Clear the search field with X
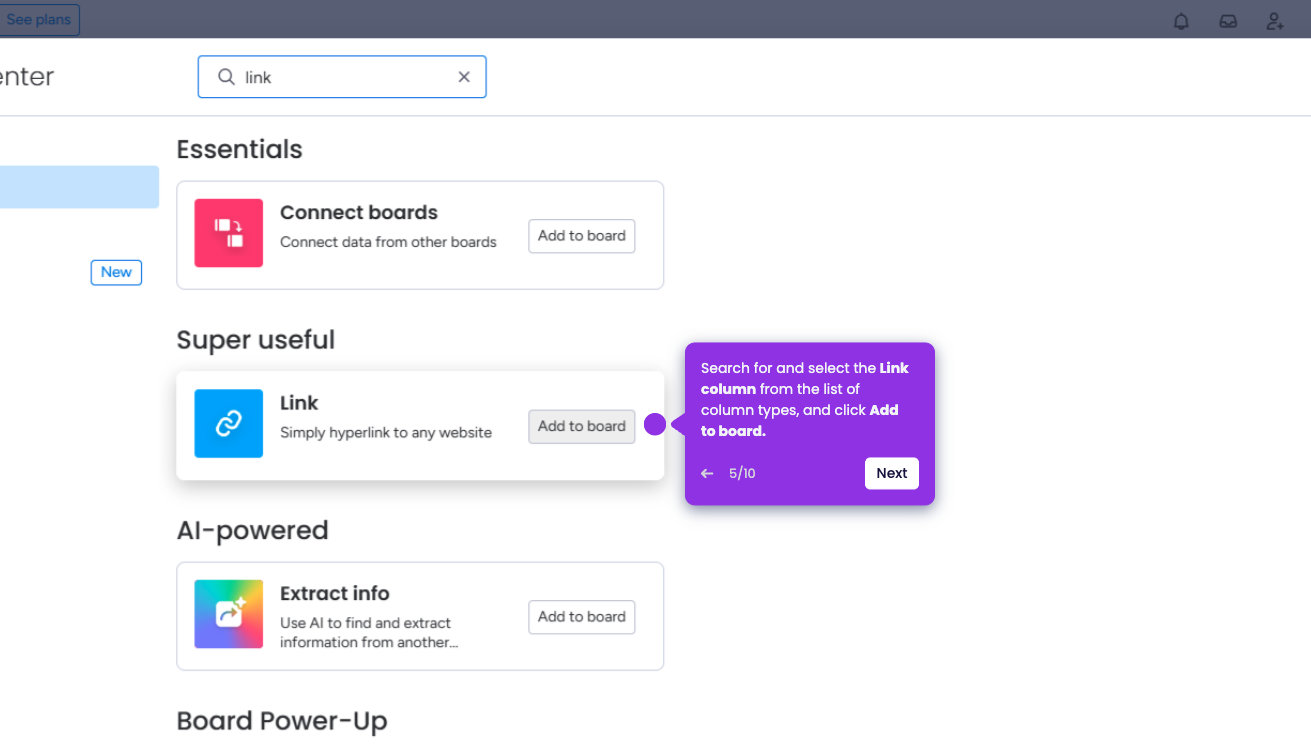This screenshot has height=745, width=1311. 464,77
